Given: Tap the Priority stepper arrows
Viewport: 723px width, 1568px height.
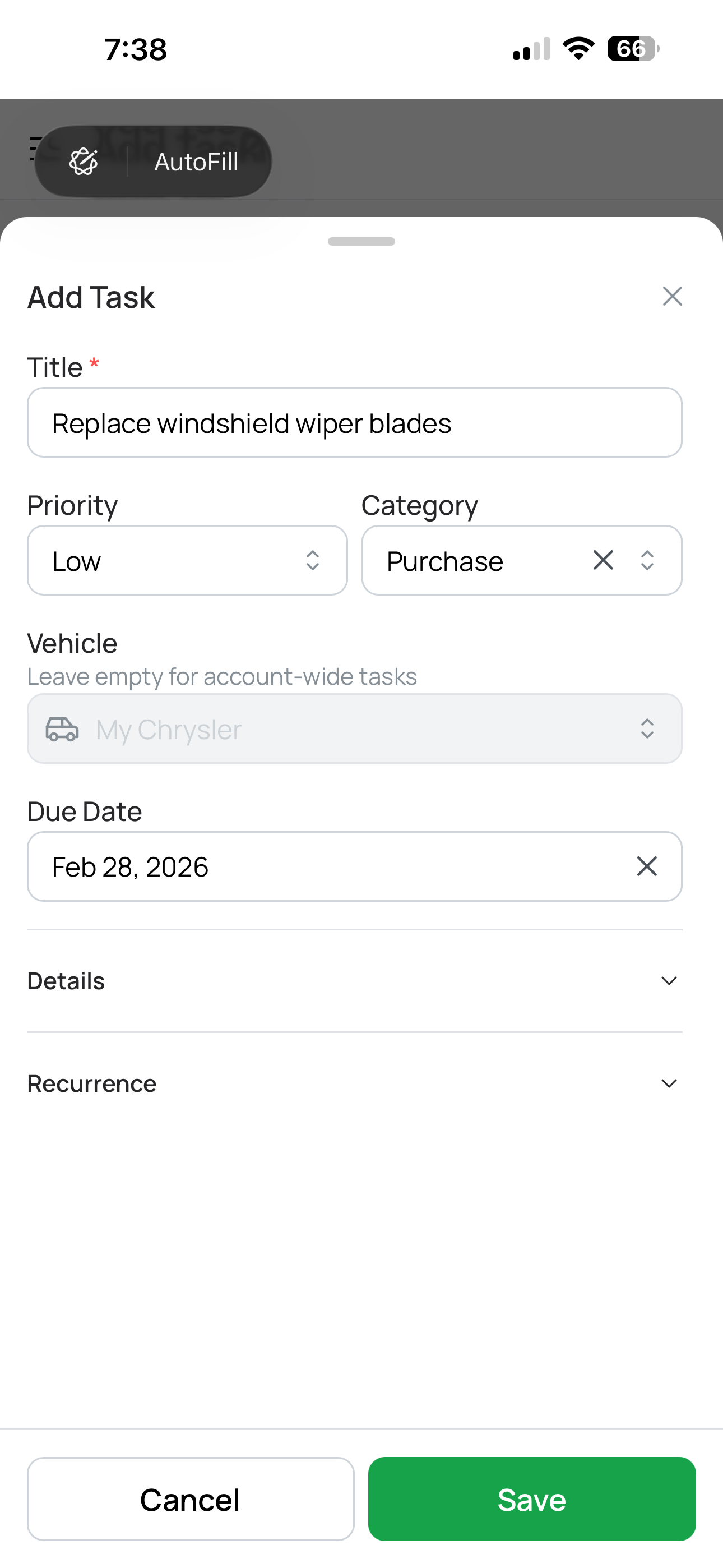Looking at the screenshot, I should pos(312,560).
